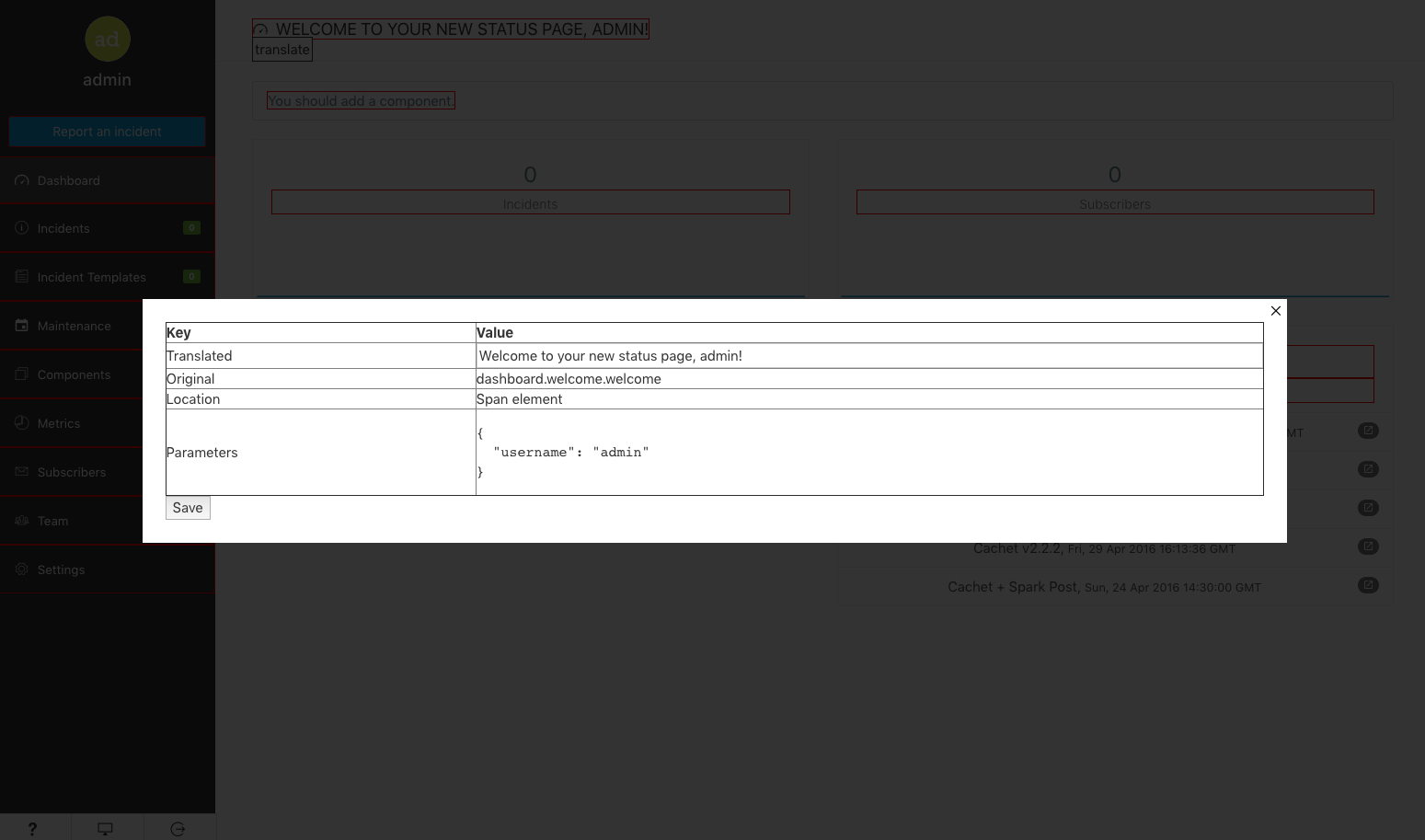The width and height of the screenshot is (1425, 840).
Task: Edit the Translated value input field
Action: [869, 356]
